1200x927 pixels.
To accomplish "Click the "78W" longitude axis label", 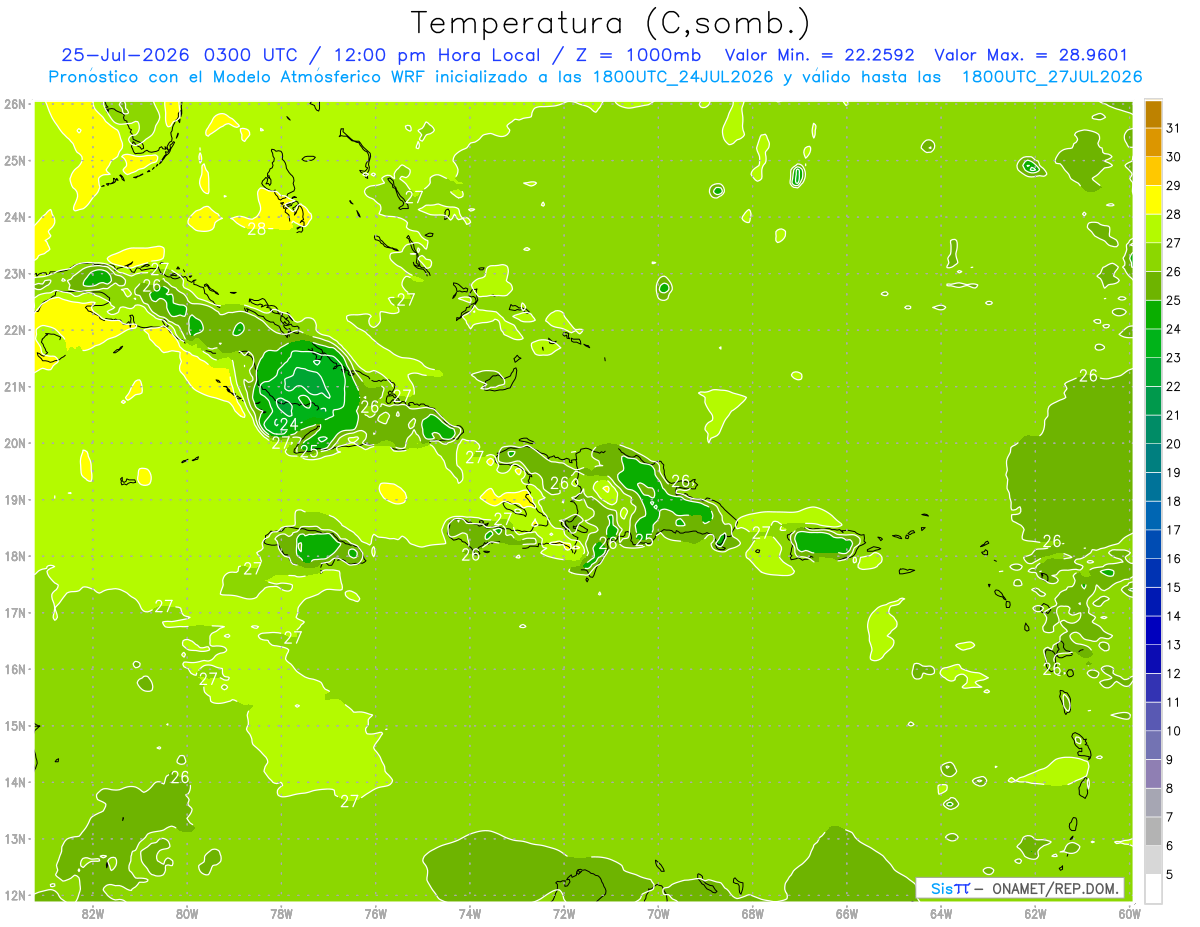I will tap(281, 913).
